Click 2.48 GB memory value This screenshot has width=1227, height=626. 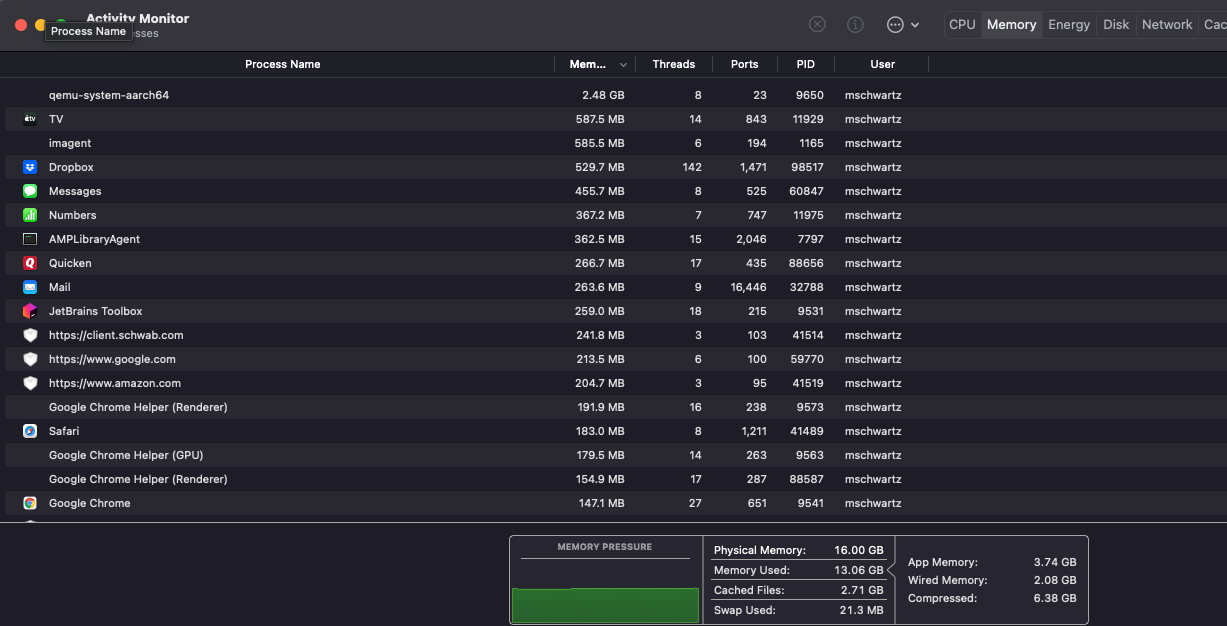click(x=603, y=95)
